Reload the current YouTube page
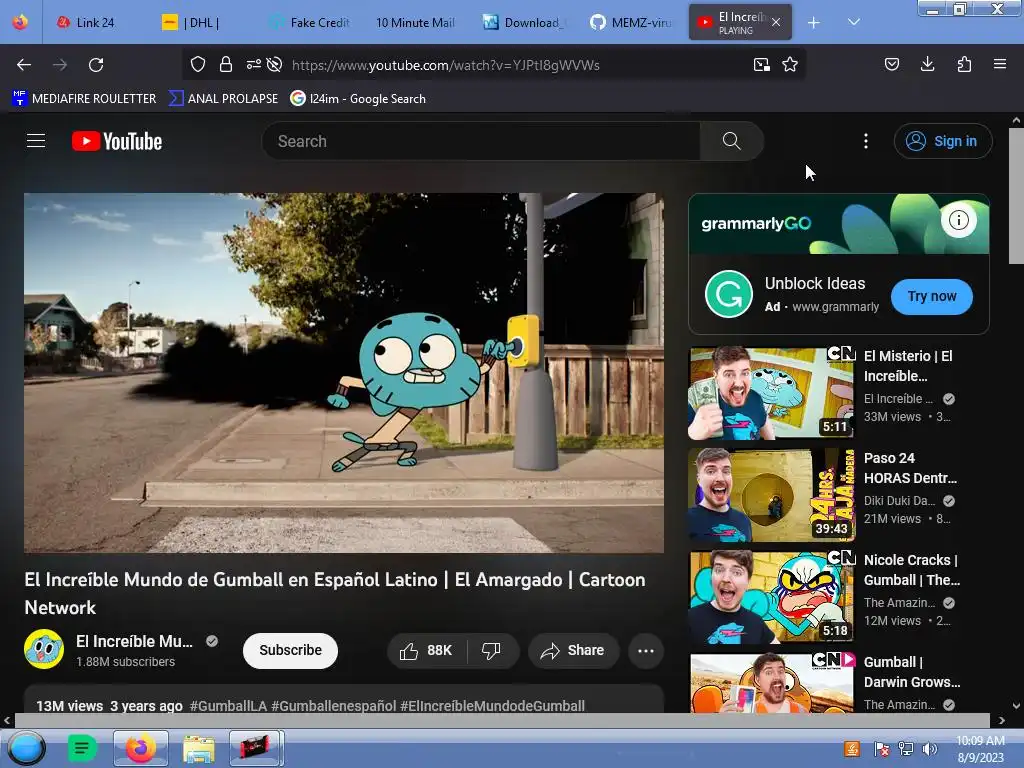This screenshot has height=768, width=1024. coord(96,65)
